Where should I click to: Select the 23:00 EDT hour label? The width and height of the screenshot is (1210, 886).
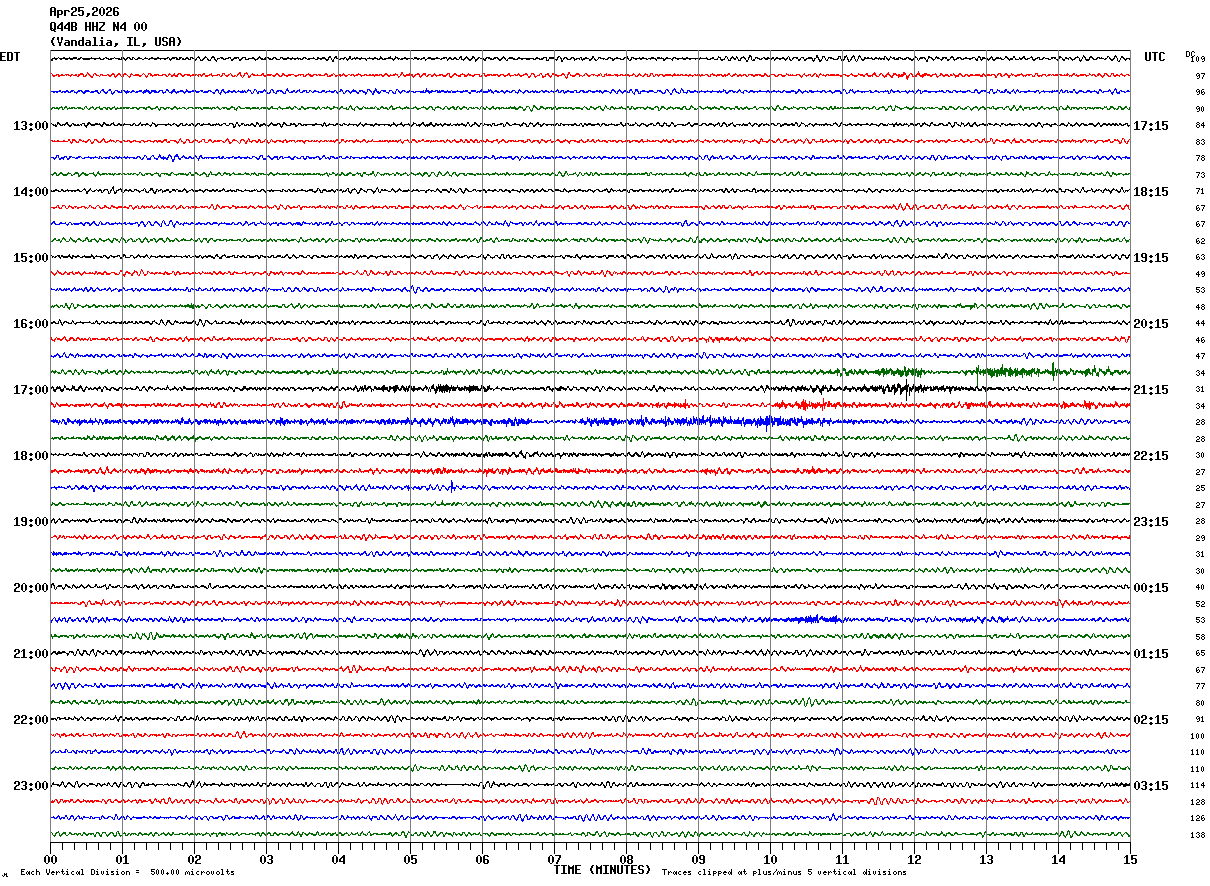pyautogui.click(x=30, y=786)
